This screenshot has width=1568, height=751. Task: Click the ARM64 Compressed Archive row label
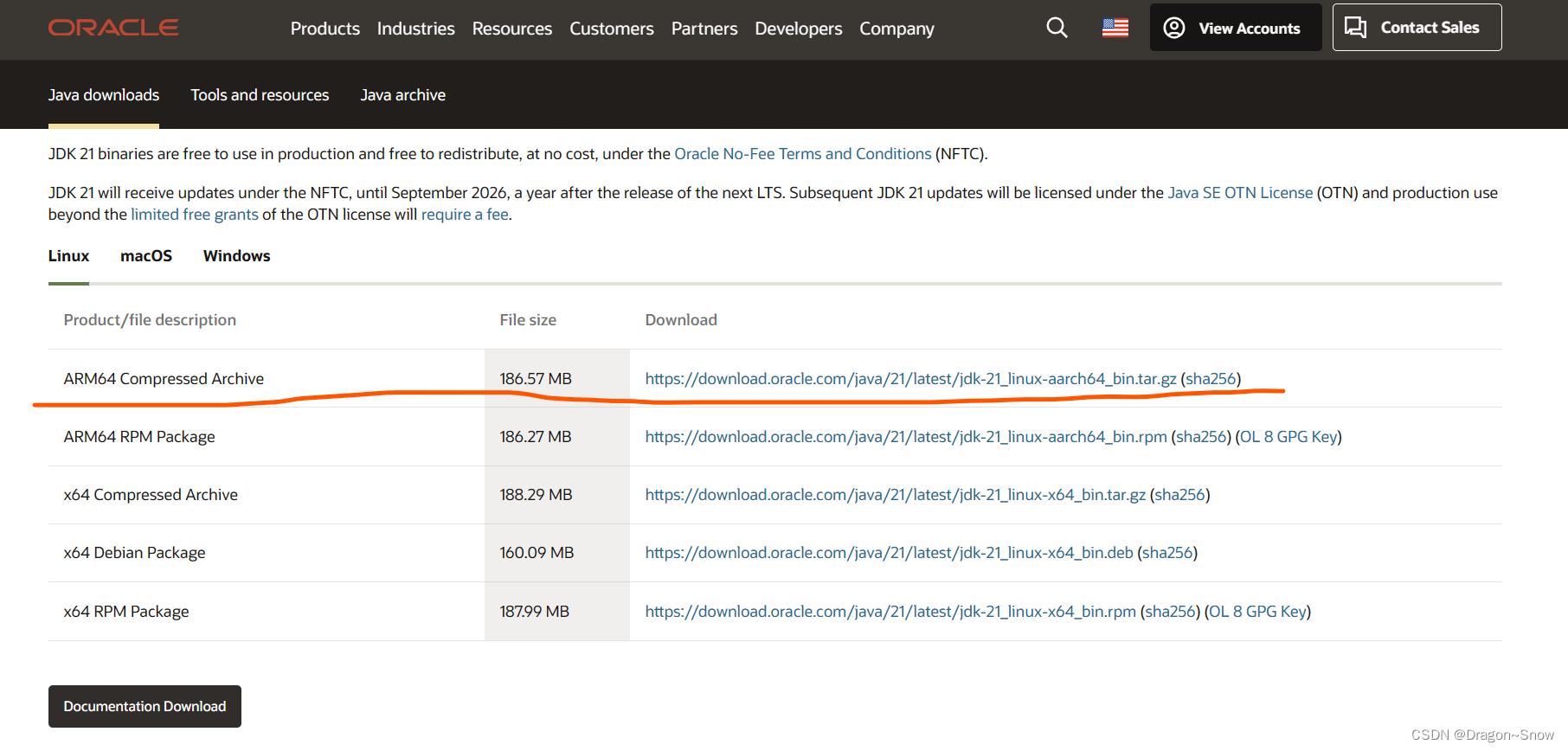(x=164, y=379)
